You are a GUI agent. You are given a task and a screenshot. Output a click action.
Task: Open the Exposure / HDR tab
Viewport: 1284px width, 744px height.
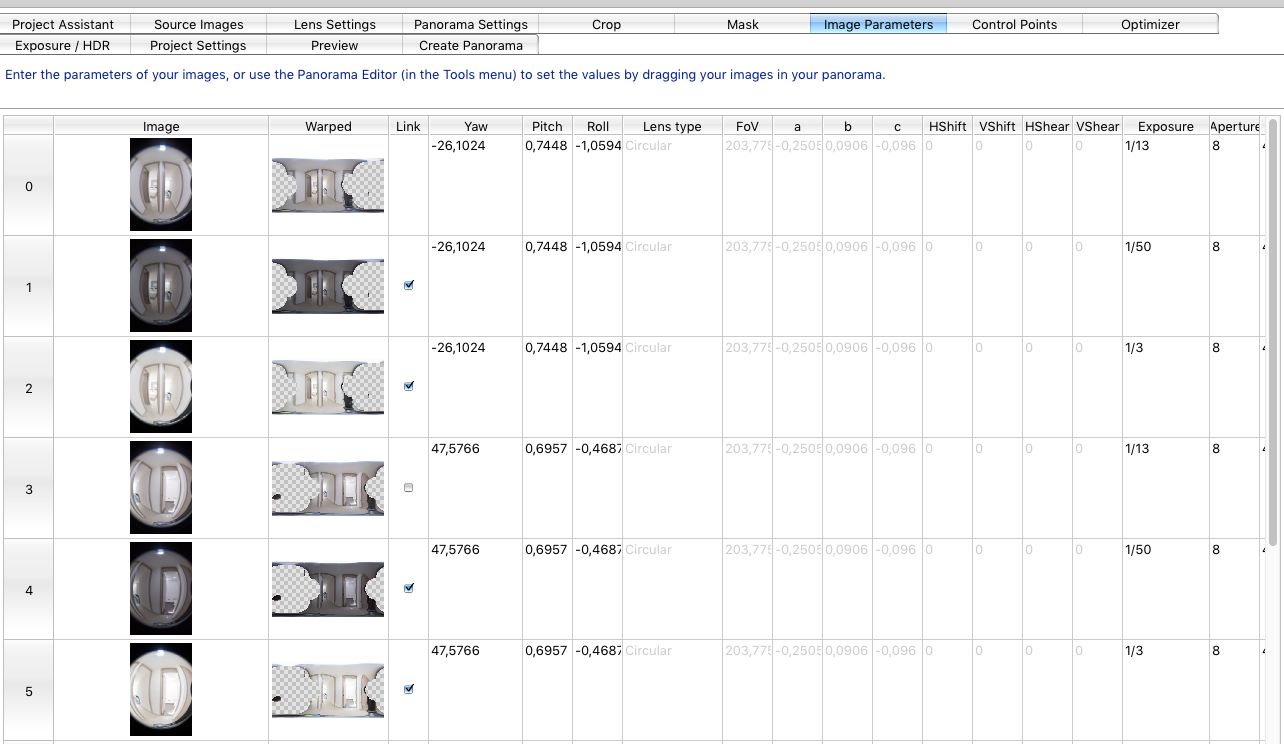coord(62,45)
